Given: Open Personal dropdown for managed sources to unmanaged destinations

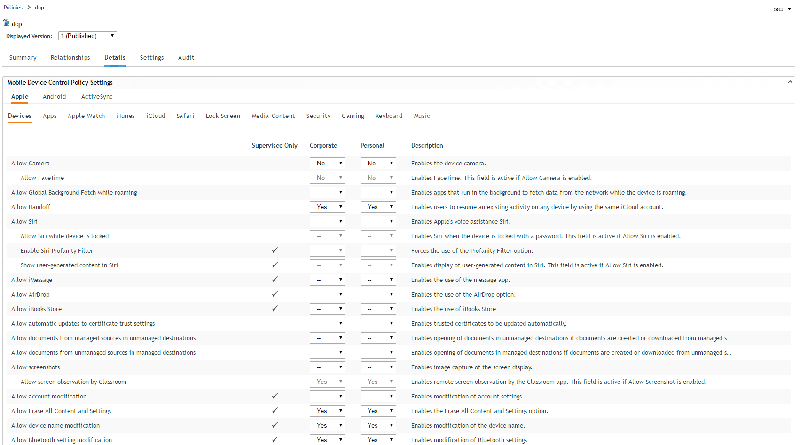Looking at the screenshot, I should click(378, 338).
